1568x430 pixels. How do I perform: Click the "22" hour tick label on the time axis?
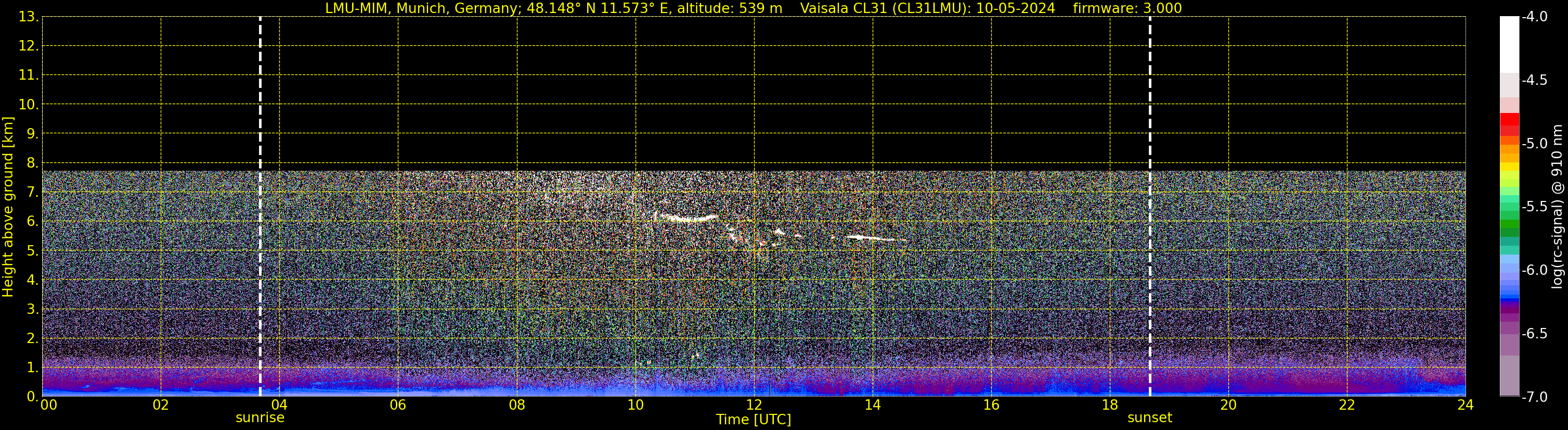[1347, 405]
